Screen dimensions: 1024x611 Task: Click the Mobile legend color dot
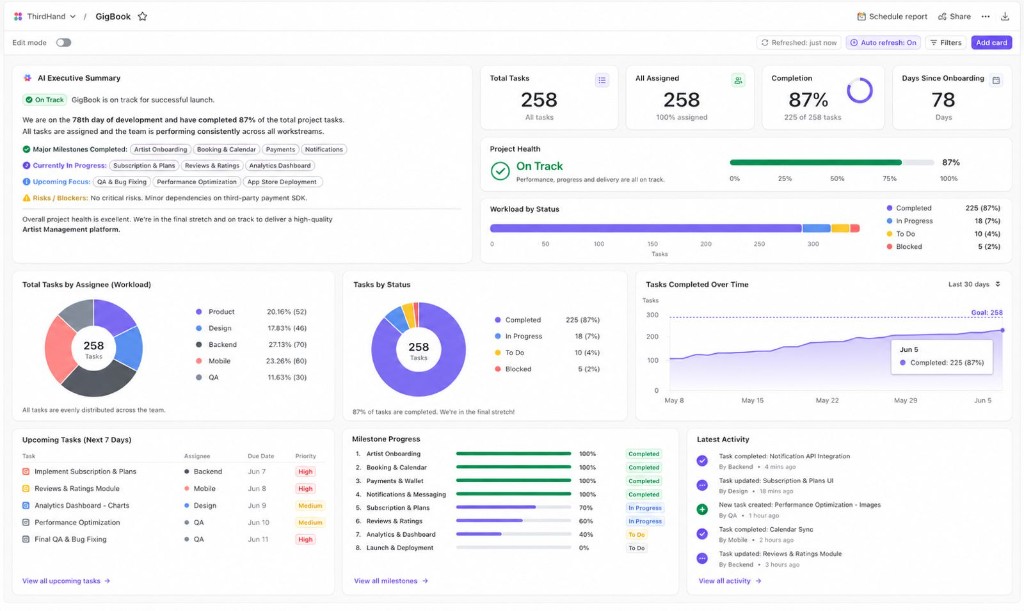point(199,361)
